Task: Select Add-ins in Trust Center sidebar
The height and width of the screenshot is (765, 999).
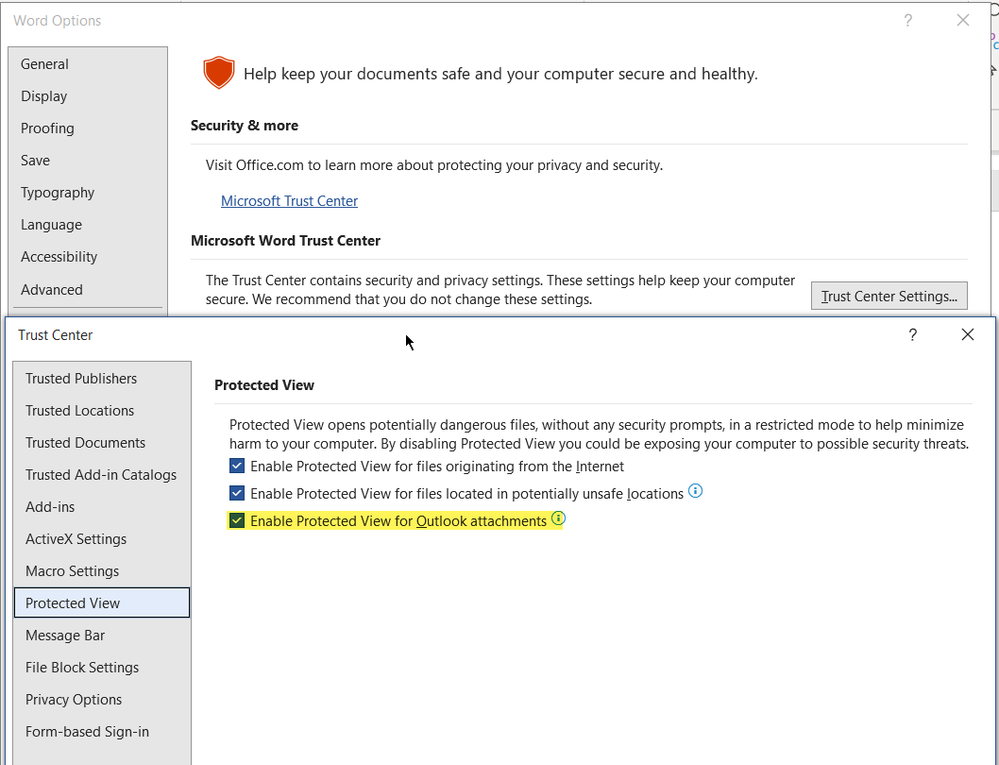Action: pos(102,507)
